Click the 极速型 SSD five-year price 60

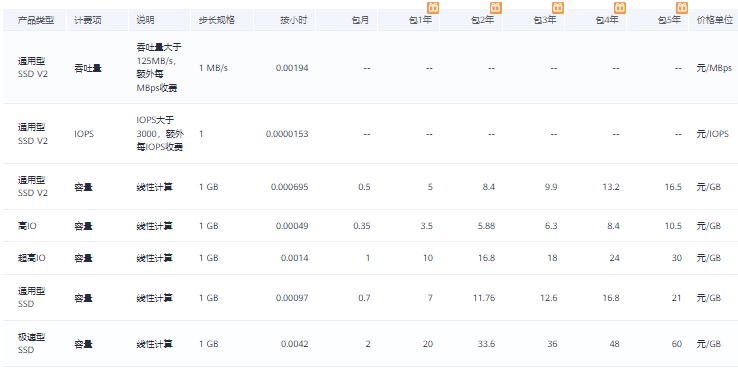click(676, 345)
